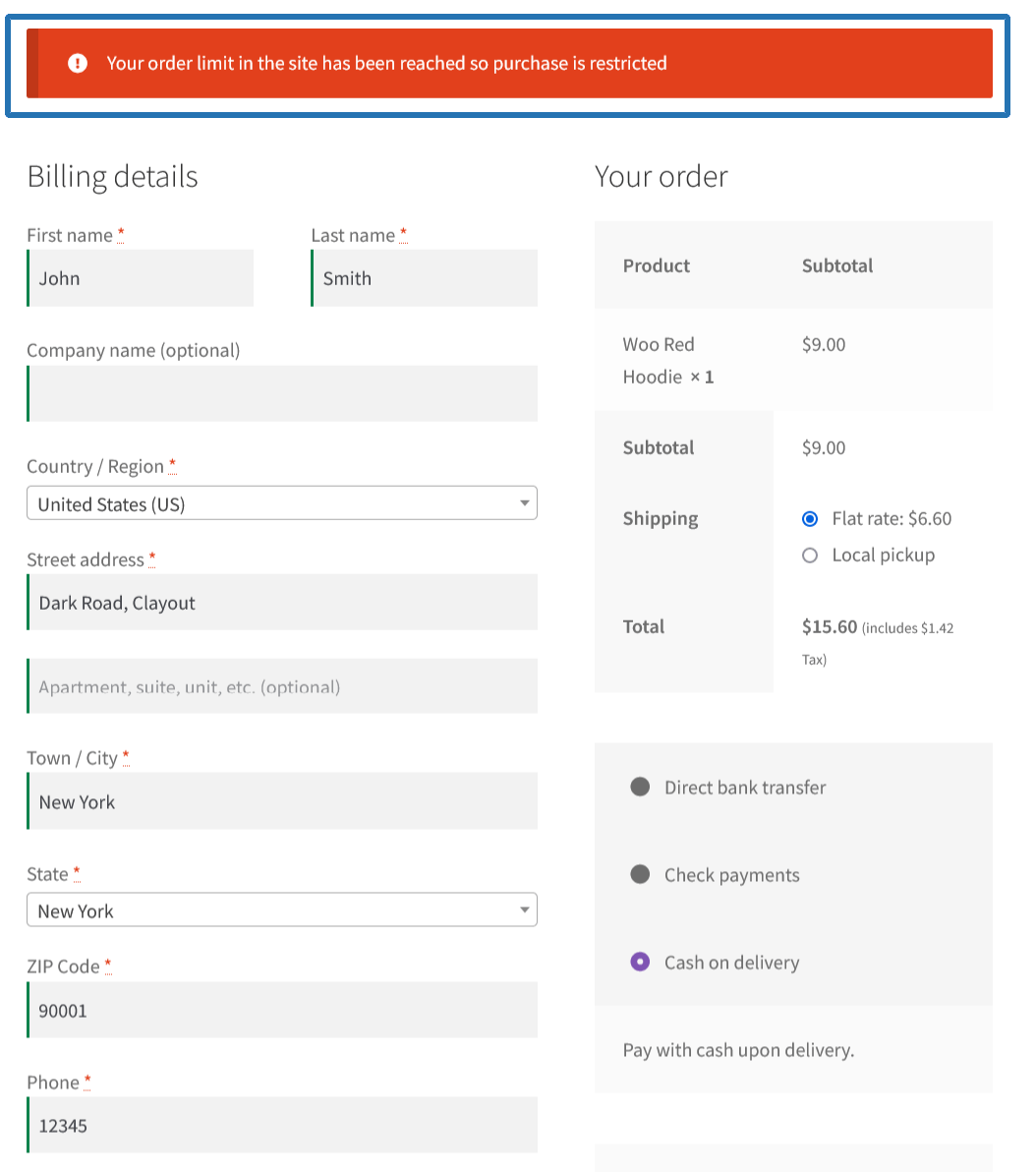
Task: Select Check payments option
Action: [x=641, y=874]
